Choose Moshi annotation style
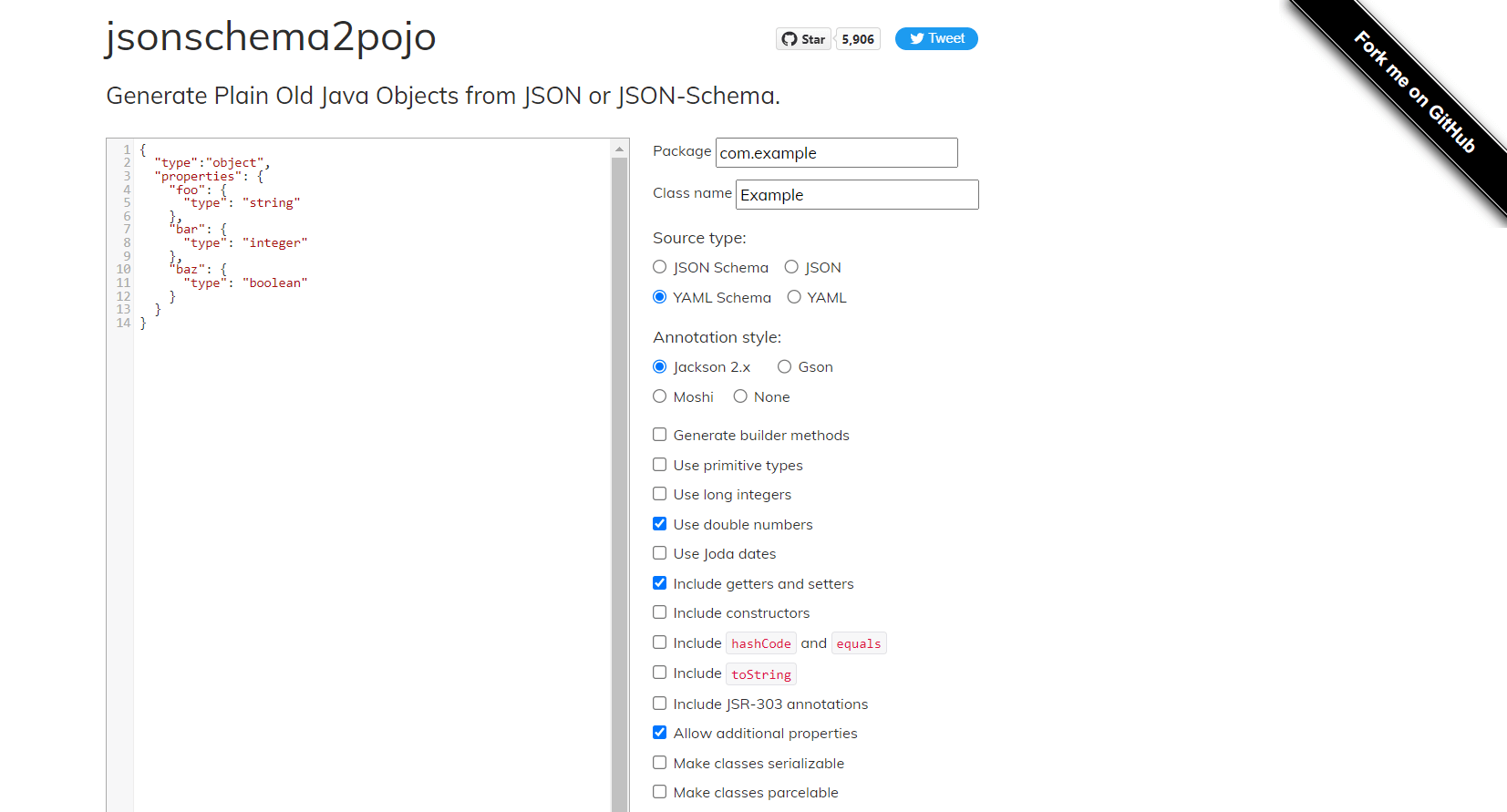This screenshot has width=1507, height=812. point(660,396)
